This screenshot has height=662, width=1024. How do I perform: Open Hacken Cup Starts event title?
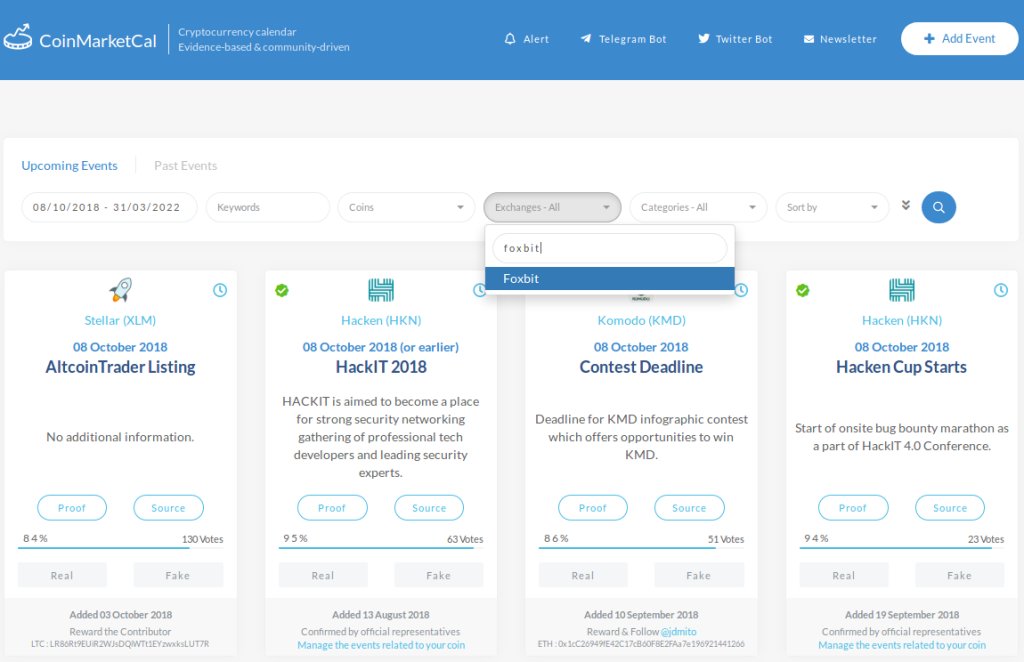pos(901,367)
